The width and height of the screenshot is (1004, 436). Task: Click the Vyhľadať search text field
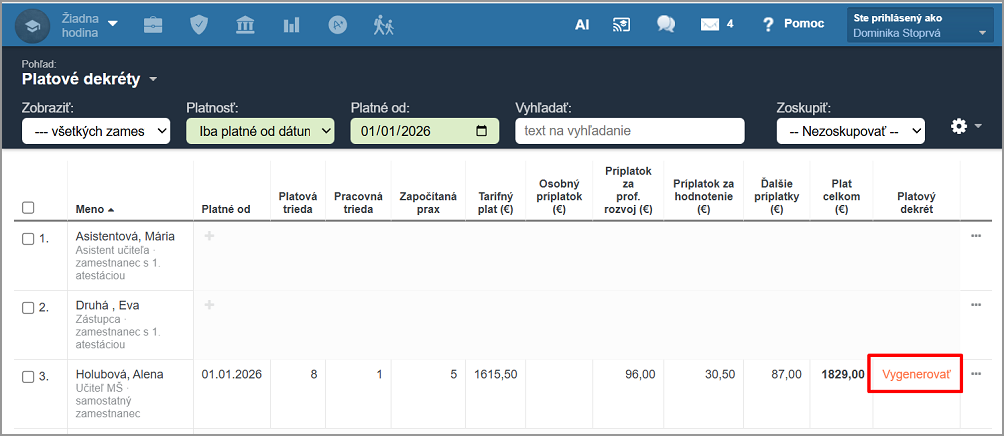[x=629, y=131]
